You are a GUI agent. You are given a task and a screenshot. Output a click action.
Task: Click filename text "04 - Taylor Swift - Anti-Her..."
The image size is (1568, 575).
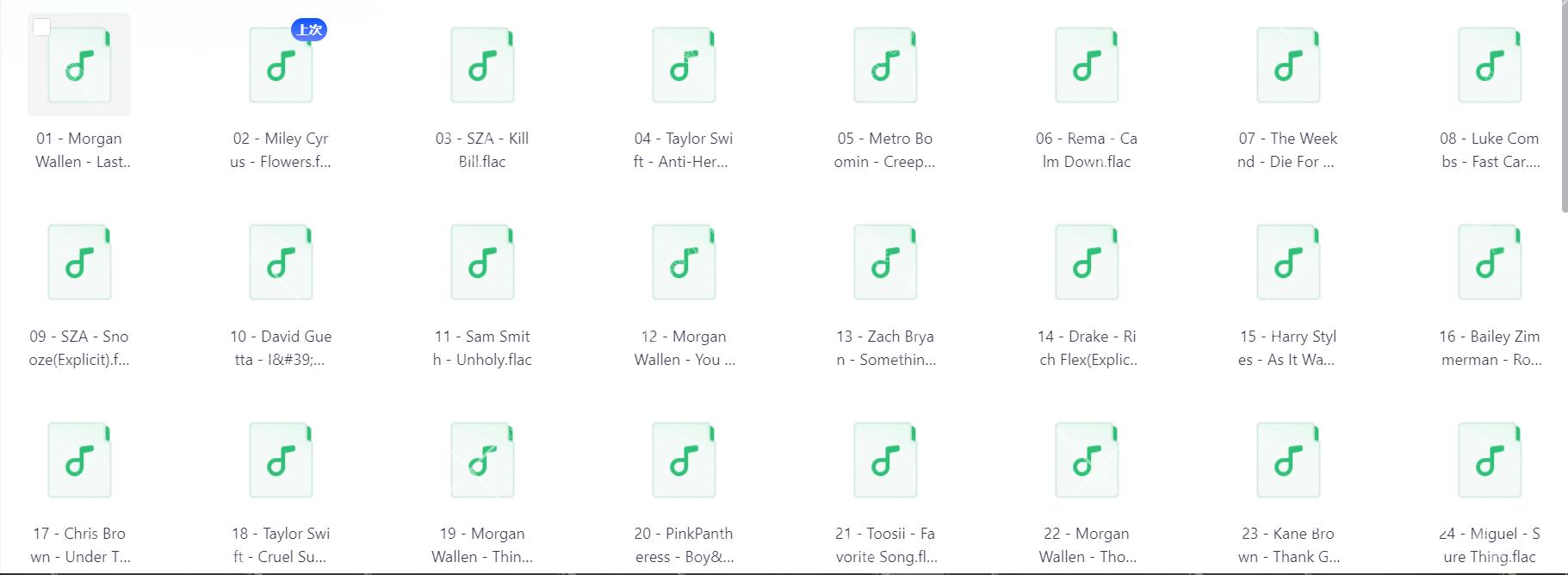(683, 150)
